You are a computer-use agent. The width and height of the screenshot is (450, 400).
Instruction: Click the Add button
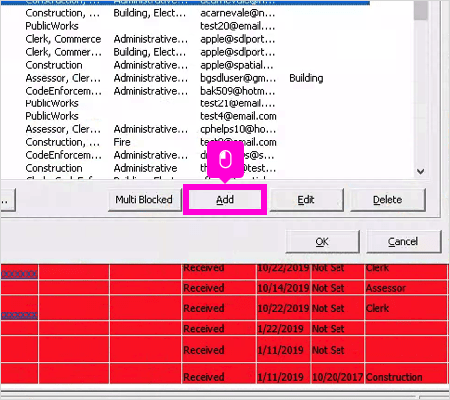(x=225, y=200)
